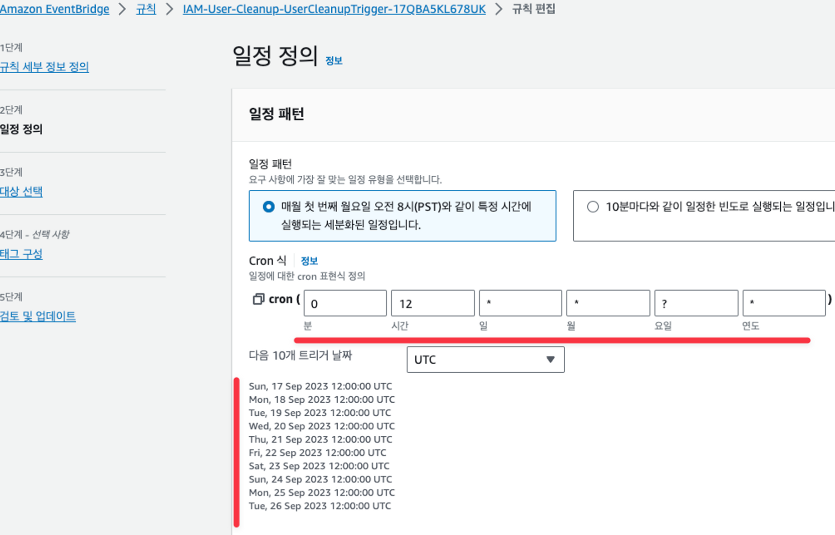The width and height of the screenshot is (835, 535).
Task: Click the 요일 cron field with question mark
Action: coord(696,303)
